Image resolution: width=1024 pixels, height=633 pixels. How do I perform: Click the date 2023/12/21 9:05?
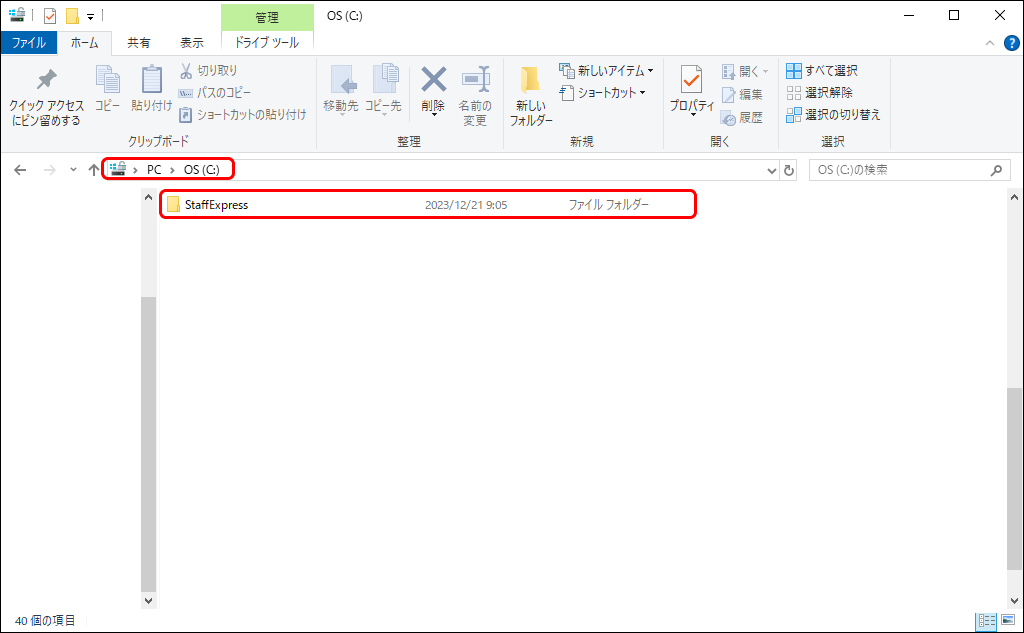(466, 204)
